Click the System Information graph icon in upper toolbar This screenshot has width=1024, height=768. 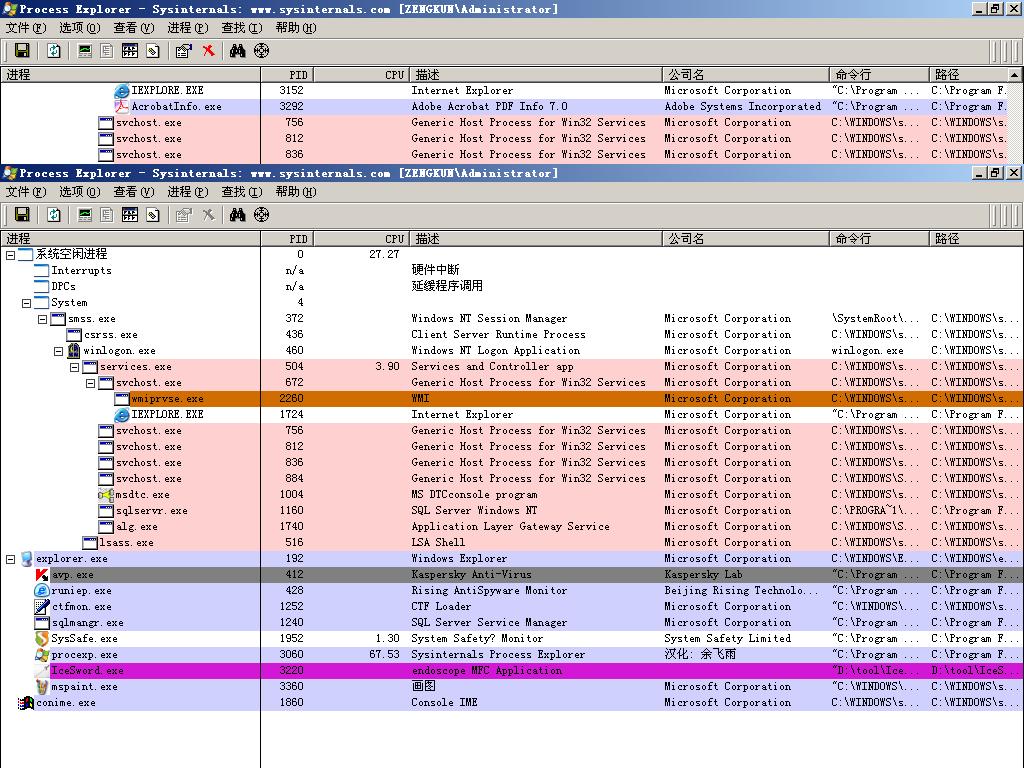coord(85,51)
